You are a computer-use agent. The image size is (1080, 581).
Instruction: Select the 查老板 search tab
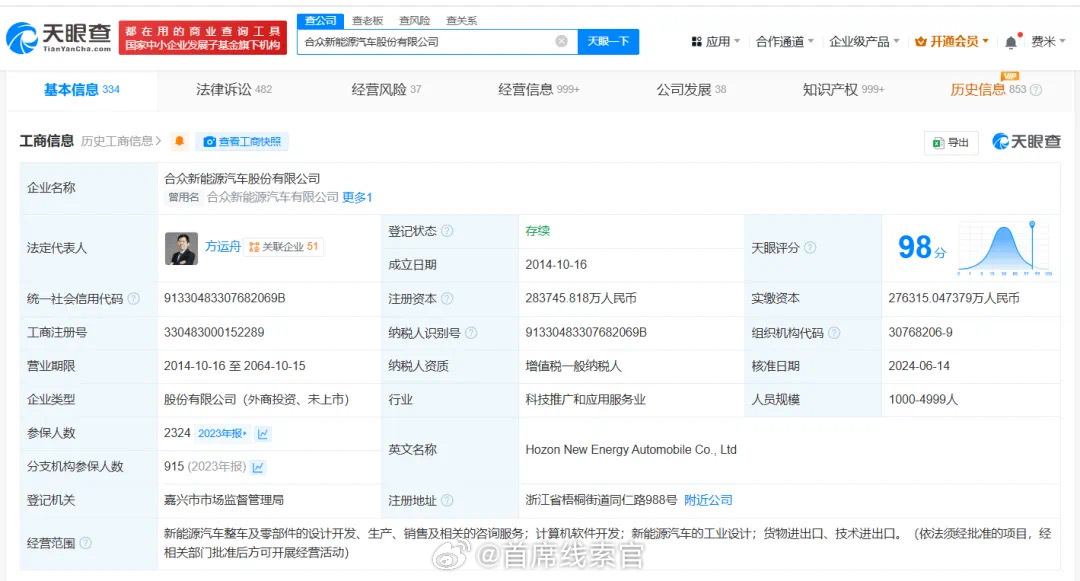[367, 21]
